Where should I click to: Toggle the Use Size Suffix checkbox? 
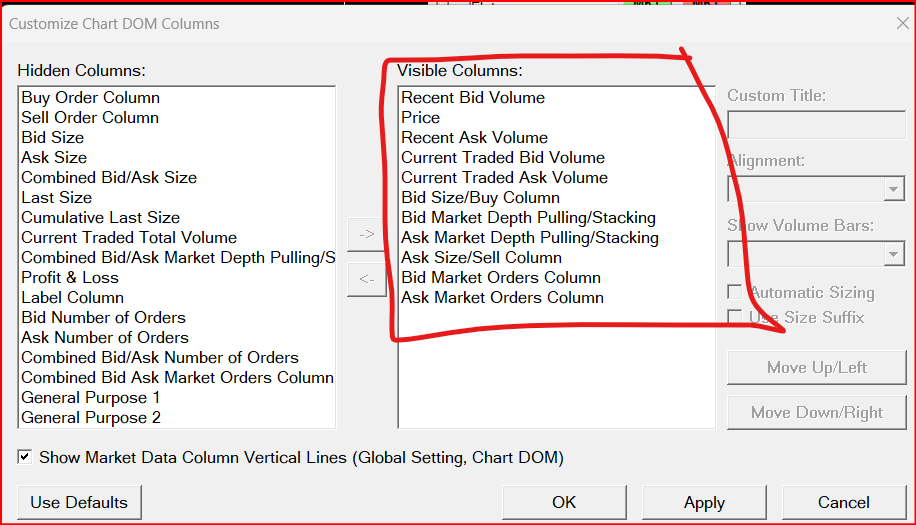click(735, 317)
